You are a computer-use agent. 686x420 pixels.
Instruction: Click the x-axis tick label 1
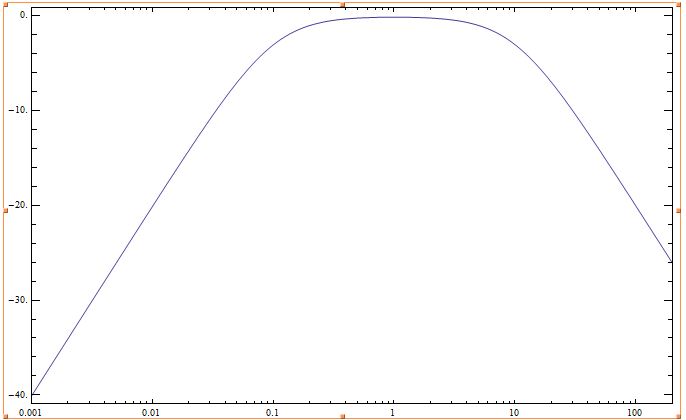pyautogui.click(x=393, y=411)
